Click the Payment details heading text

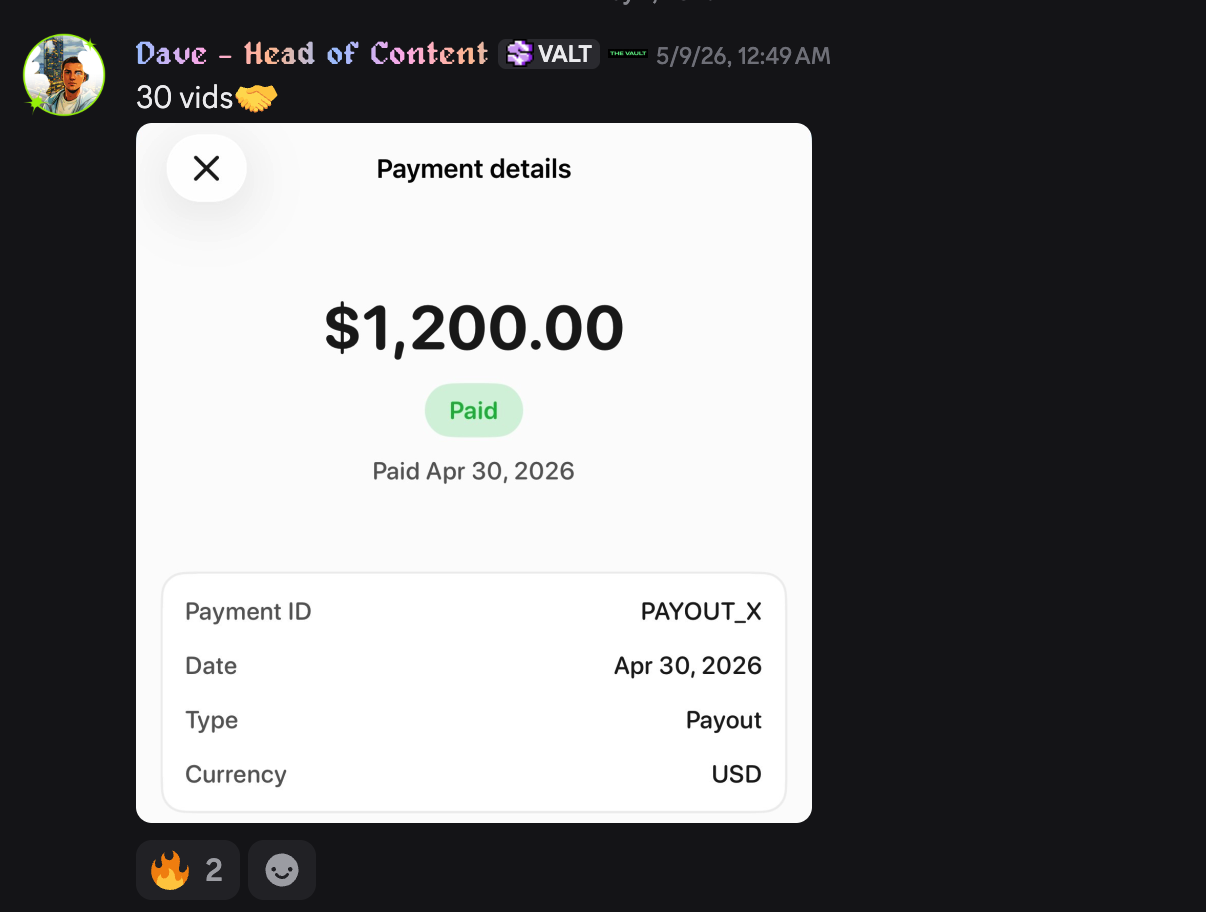(474, 169)
